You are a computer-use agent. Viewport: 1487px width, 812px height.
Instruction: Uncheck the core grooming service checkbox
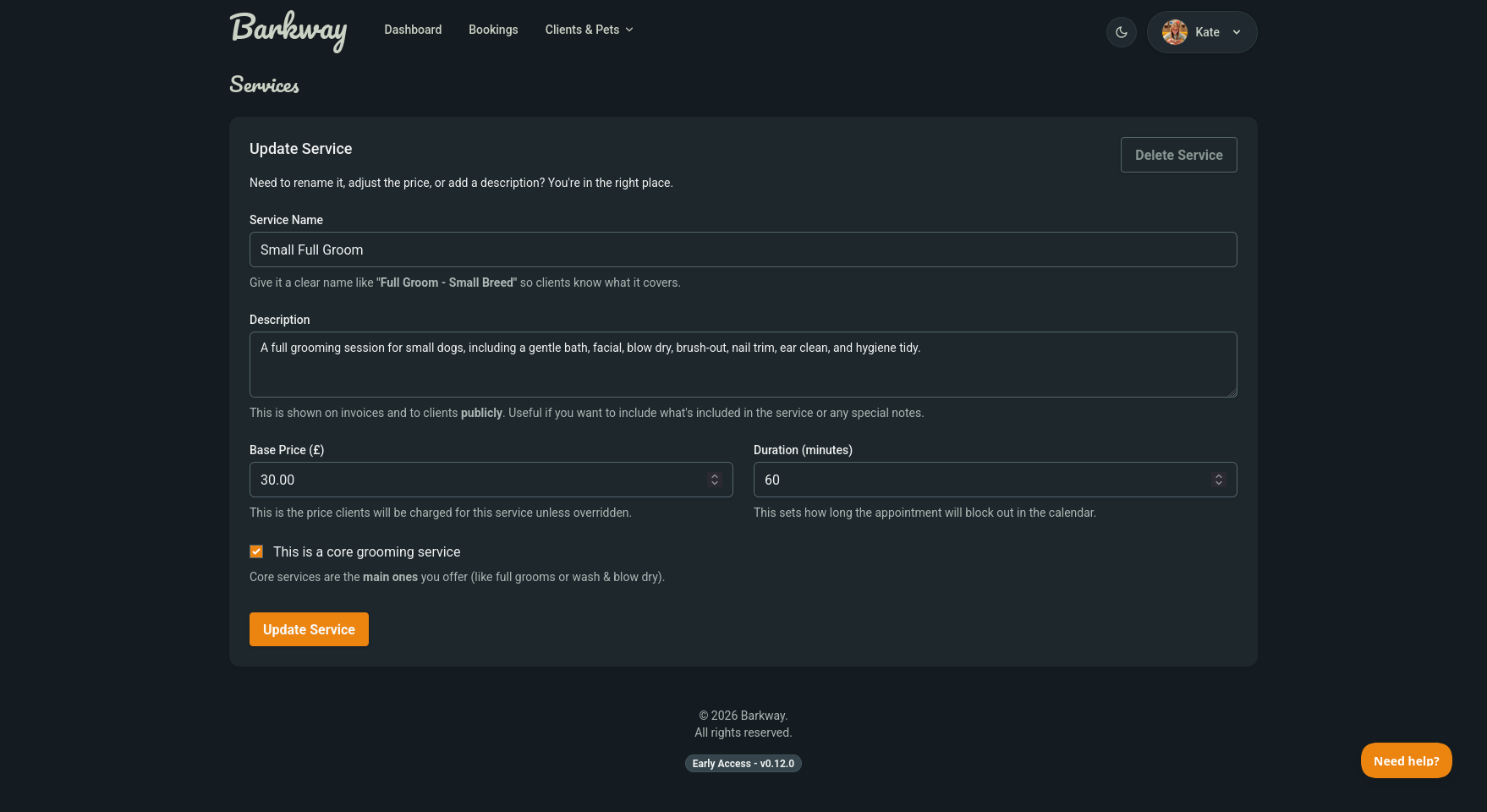click(256, 551)
